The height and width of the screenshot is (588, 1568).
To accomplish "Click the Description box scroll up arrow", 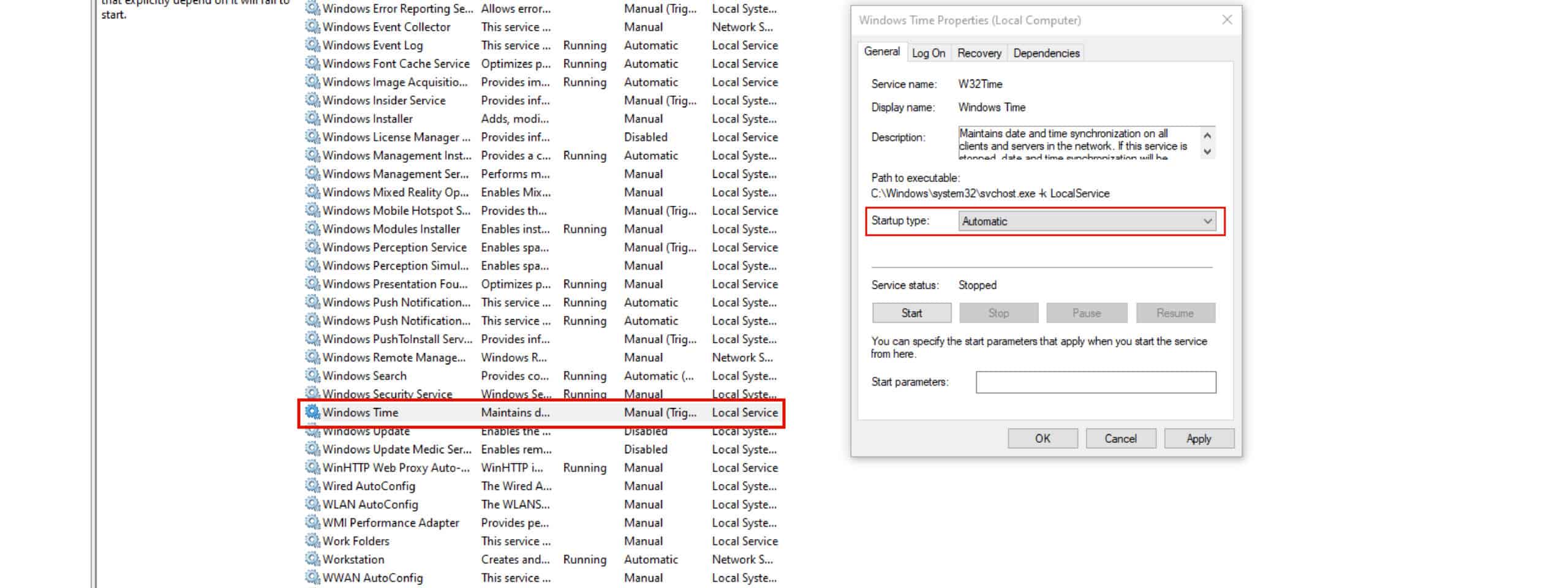I will tap(1207, 135).
